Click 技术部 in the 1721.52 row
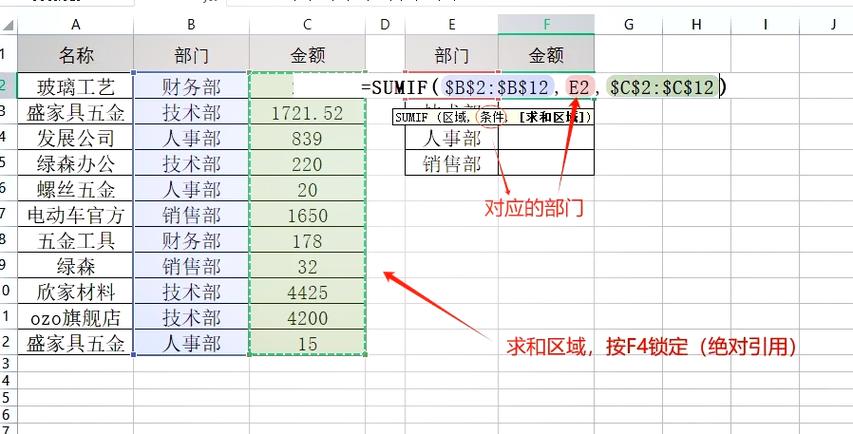The width and height of the screenshot is (853, 434). (x=191, y=112)
